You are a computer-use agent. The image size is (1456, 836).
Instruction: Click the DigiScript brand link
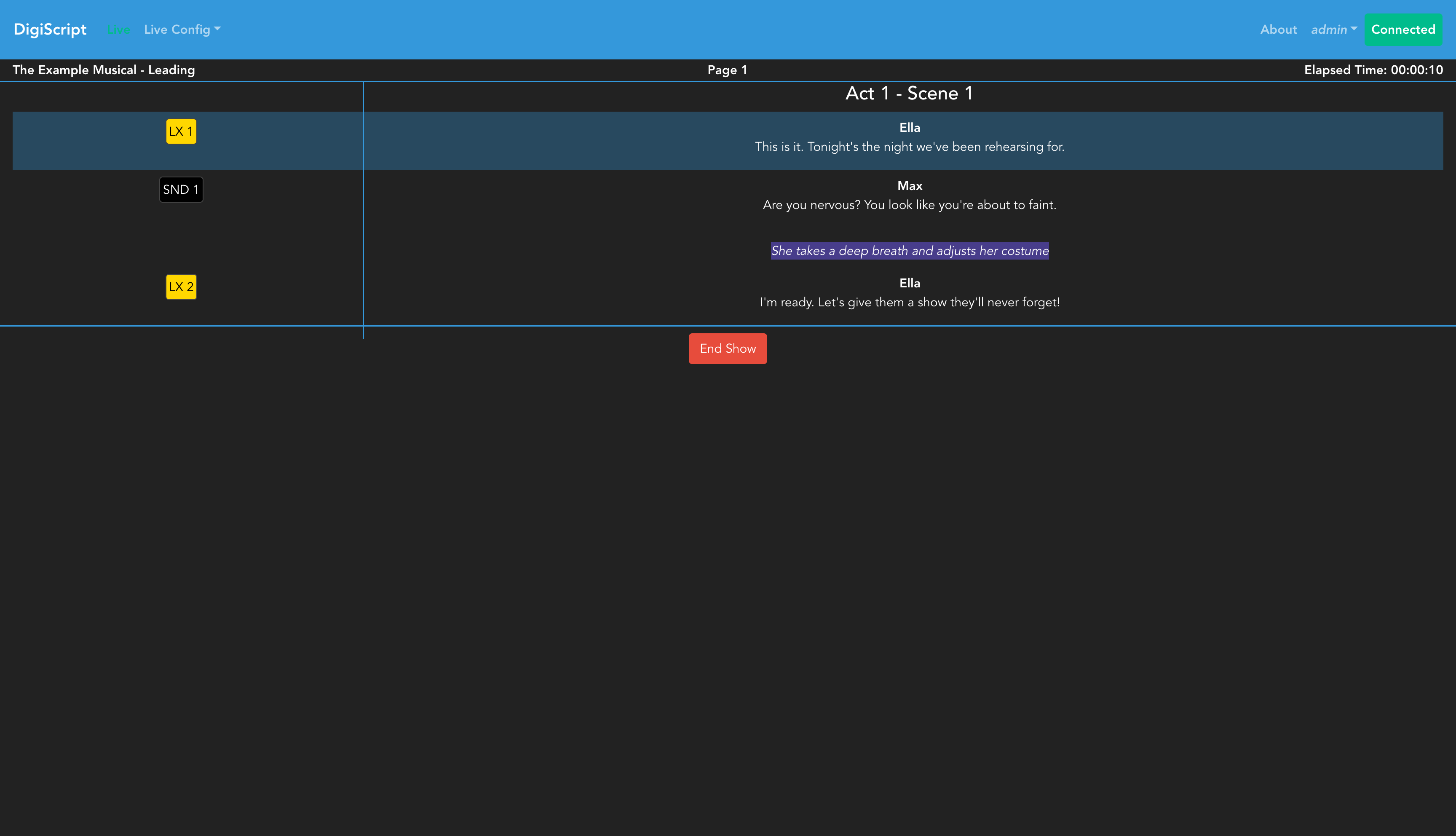50,29
